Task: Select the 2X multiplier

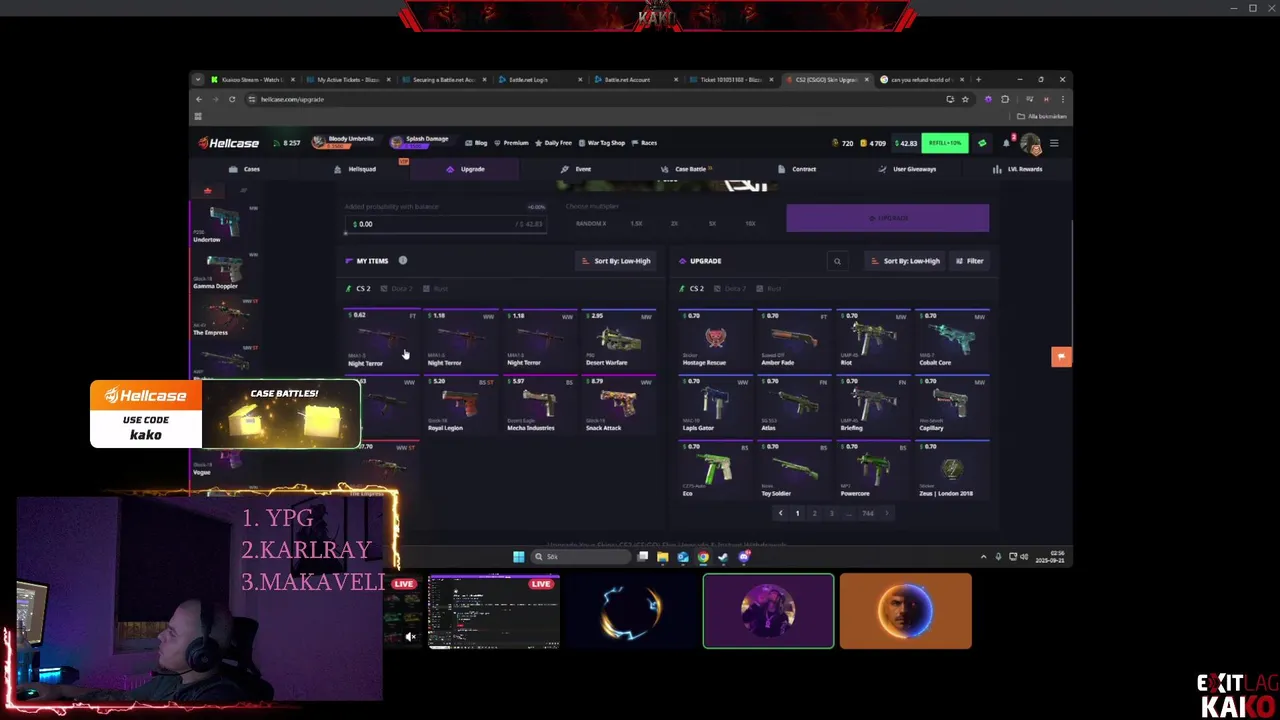Action: 674,224
